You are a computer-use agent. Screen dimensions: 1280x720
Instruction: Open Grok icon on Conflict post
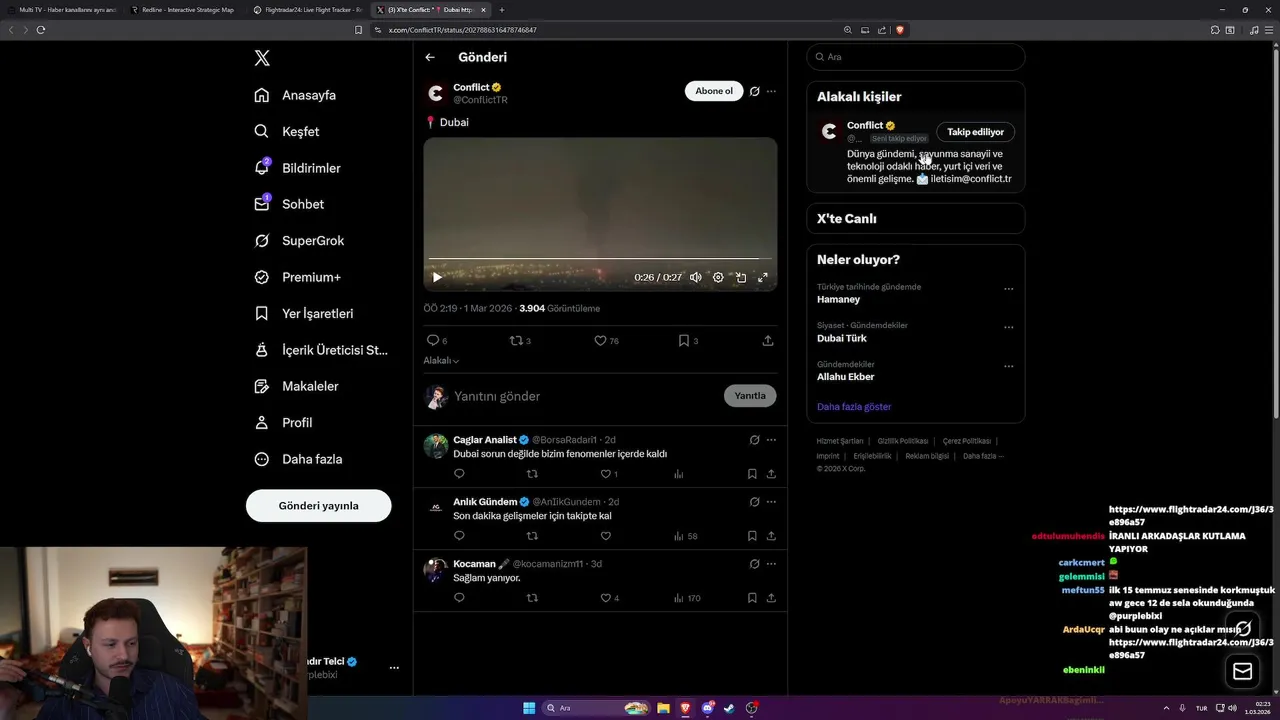pos(755,91)
